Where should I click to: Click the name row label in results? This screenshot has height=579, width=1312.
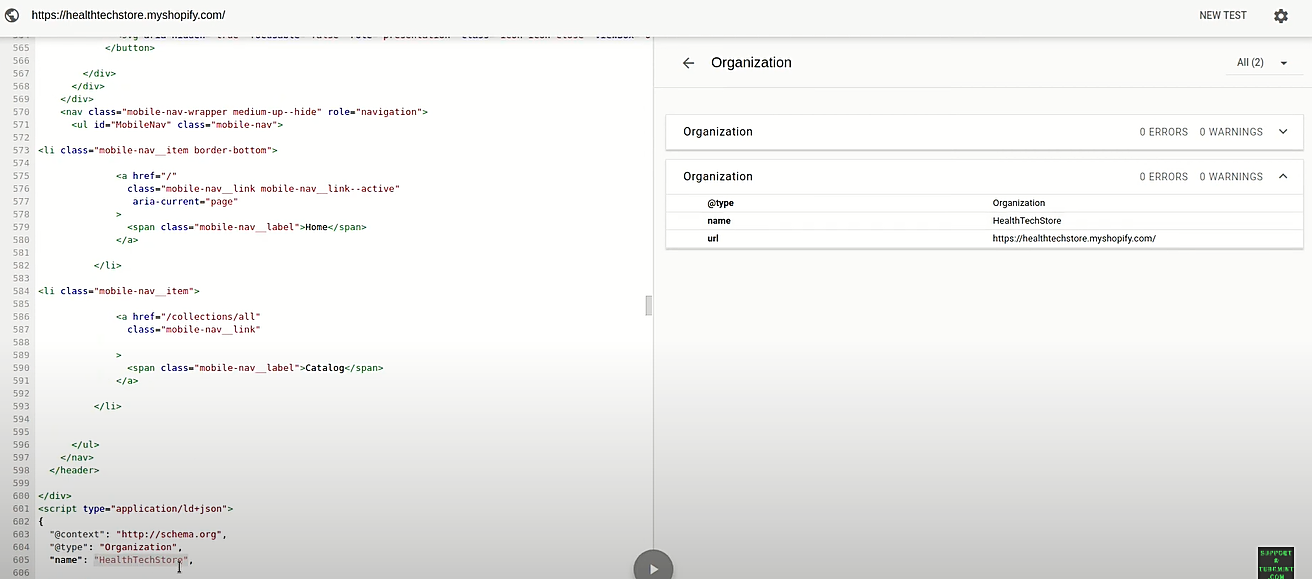(x=719, y=221)
